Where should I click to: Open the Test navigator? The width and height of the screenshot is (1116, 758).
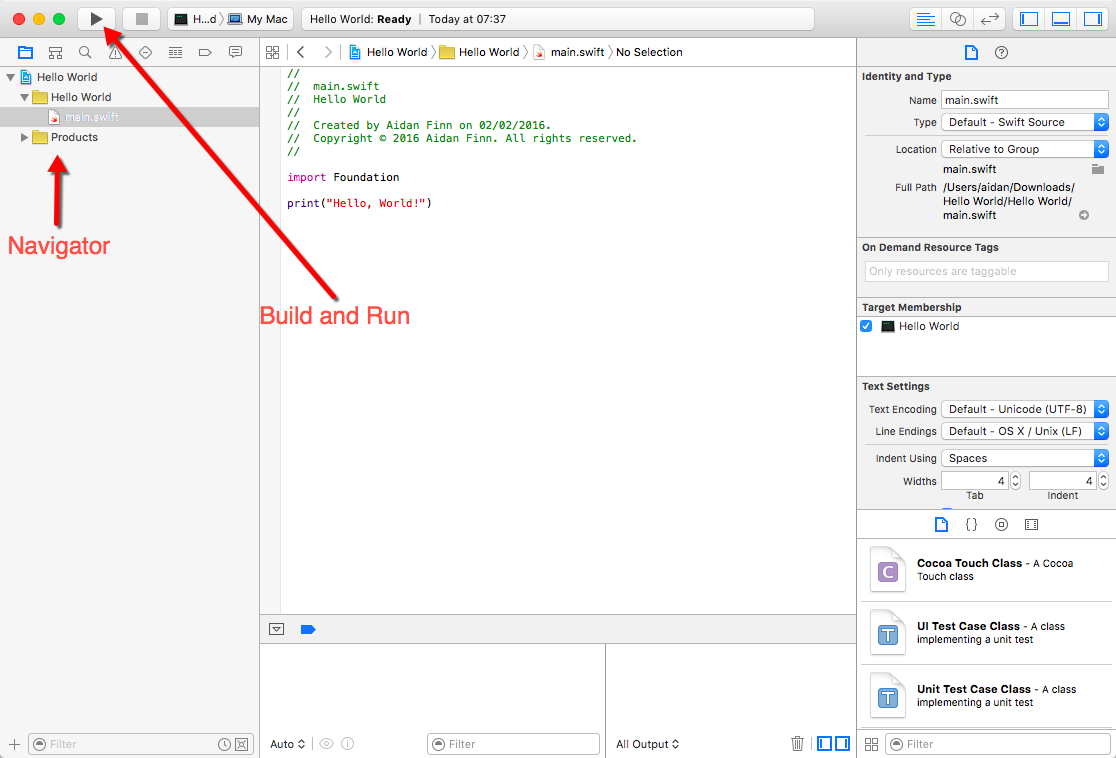coord(145,52)
